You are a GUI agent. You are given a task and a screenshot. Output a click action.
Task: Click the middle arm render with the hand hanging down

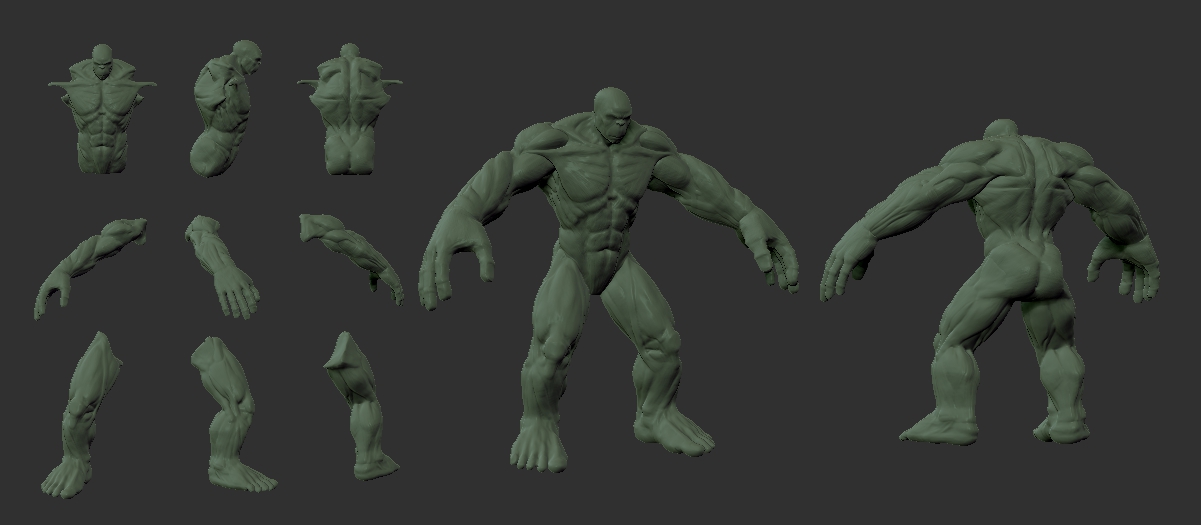point(222,266)
